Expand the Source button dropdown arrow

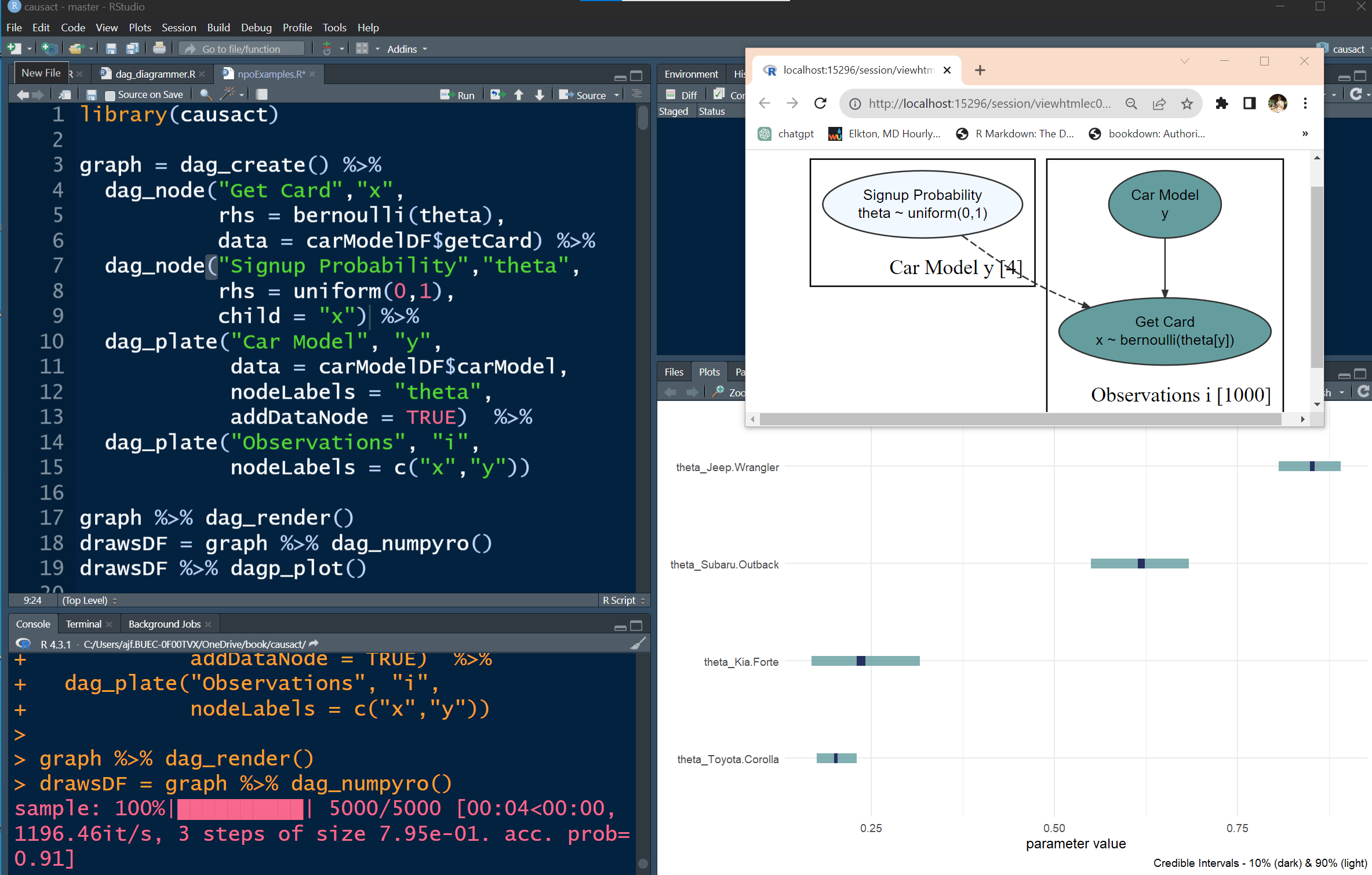(x=617, y=95)
